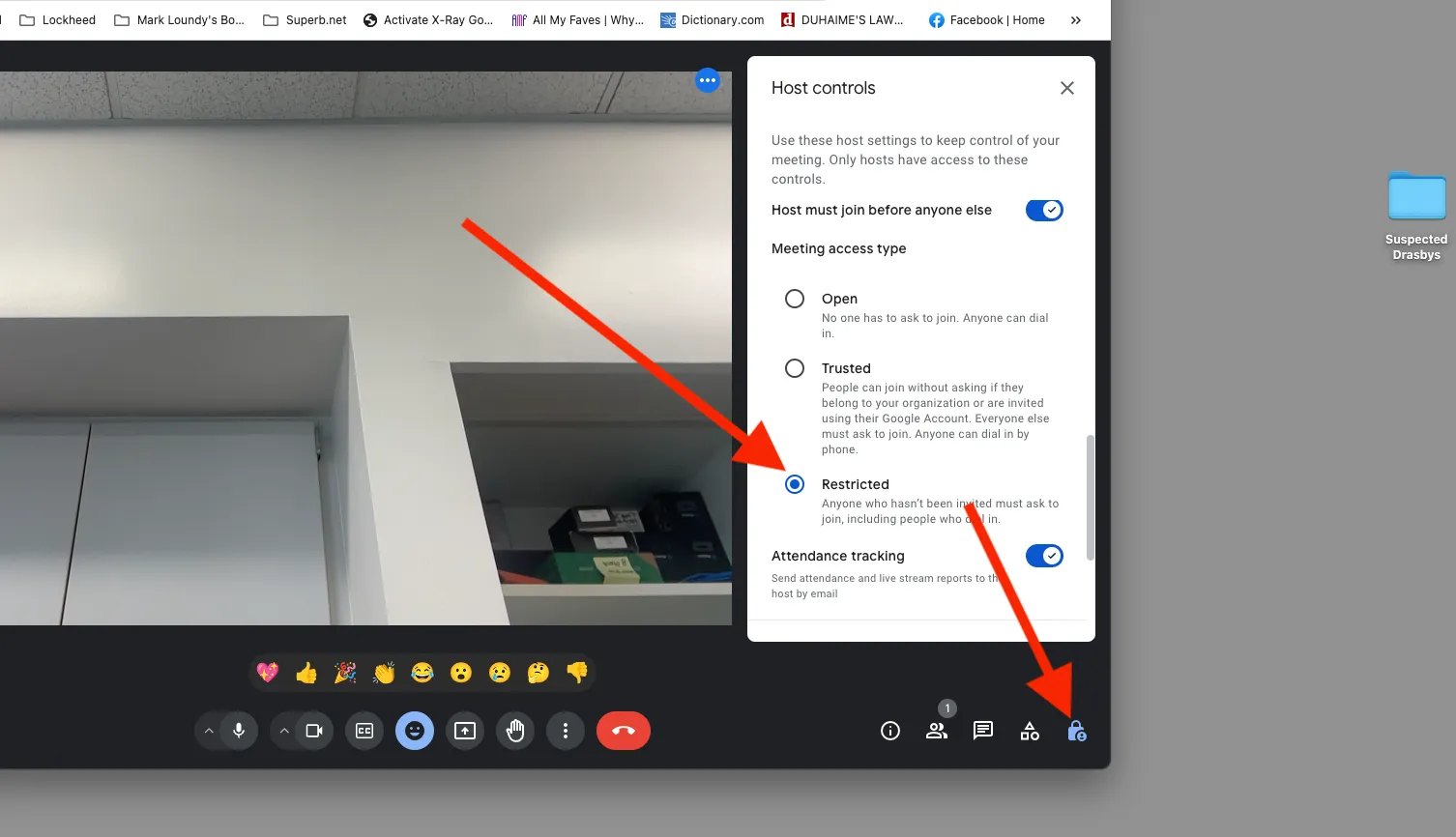
Task: Open meeting details info icon
Action: tap(890, 731)
